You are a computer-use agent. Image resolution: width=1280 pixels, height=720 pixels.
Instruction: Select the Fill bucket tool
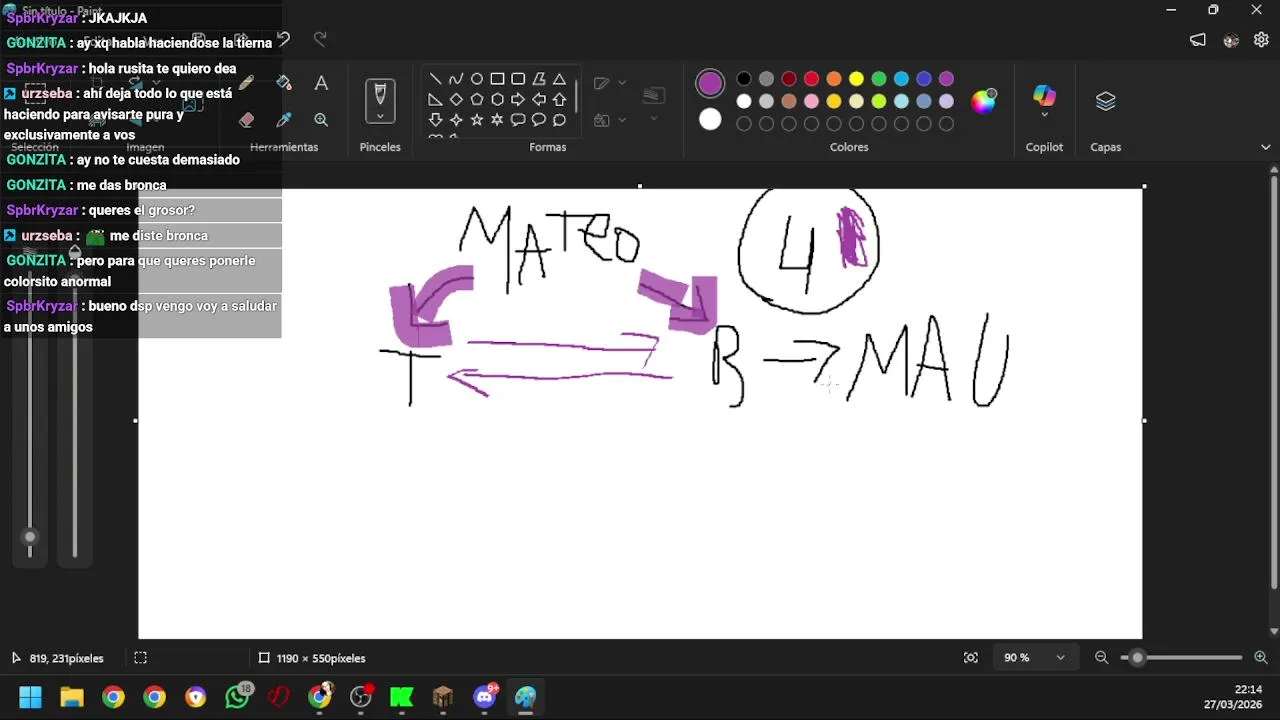(284, 83)
